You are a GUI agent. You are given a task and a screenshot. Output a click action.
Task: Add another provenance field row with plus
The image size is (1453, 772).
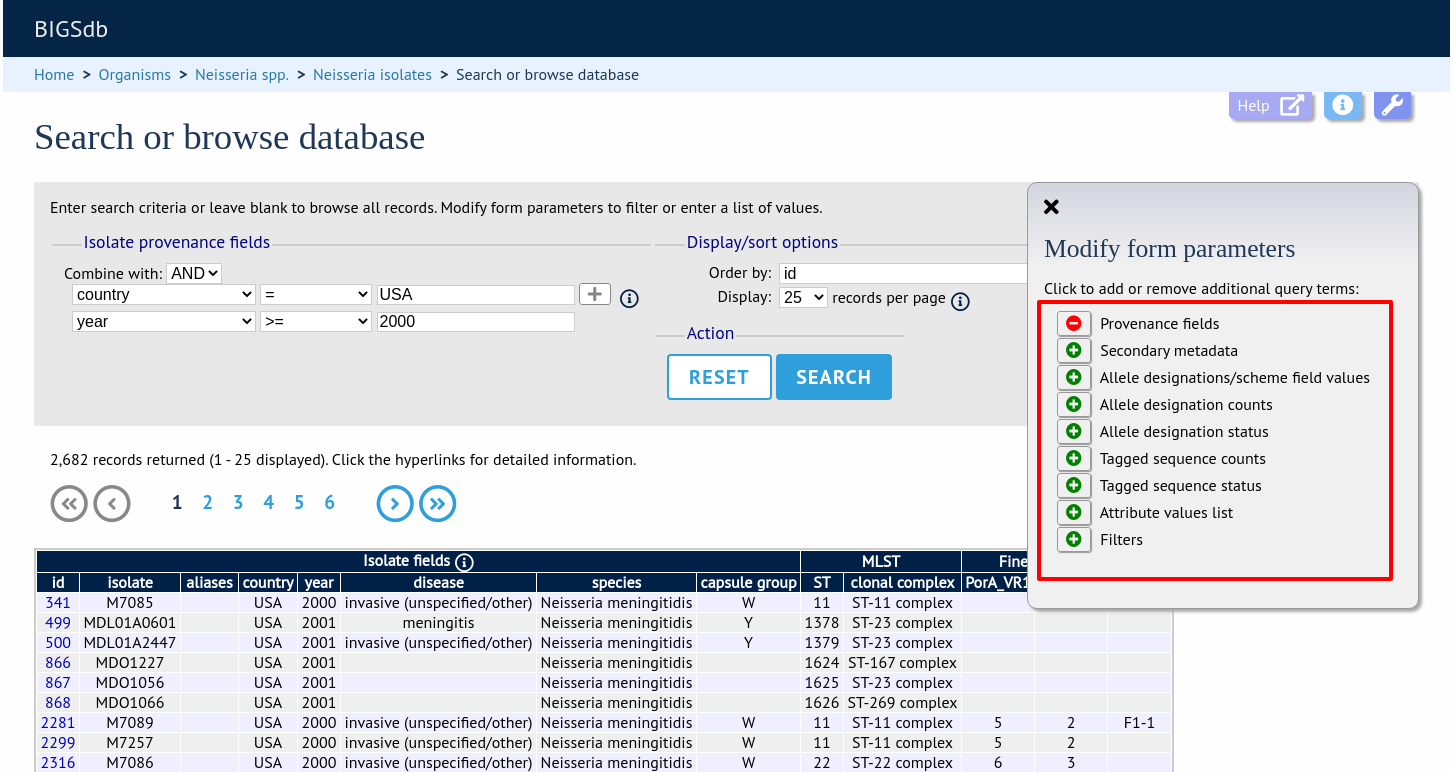pos(595,294)
